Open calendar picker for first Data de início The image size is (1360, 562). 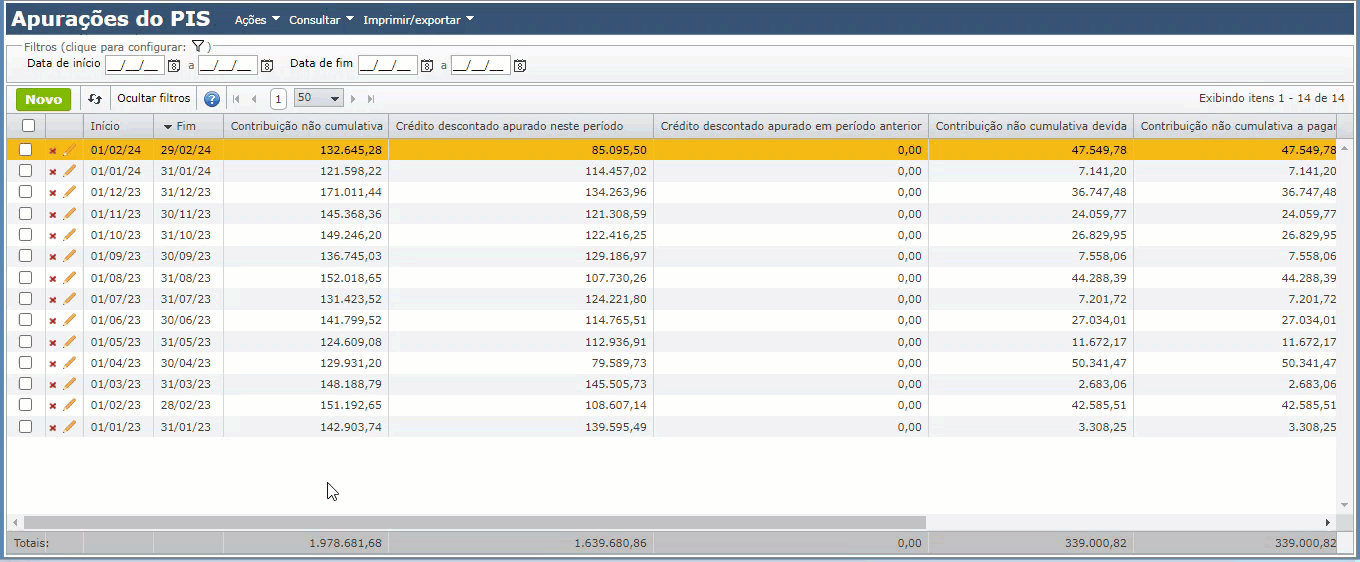coord(174,66)
